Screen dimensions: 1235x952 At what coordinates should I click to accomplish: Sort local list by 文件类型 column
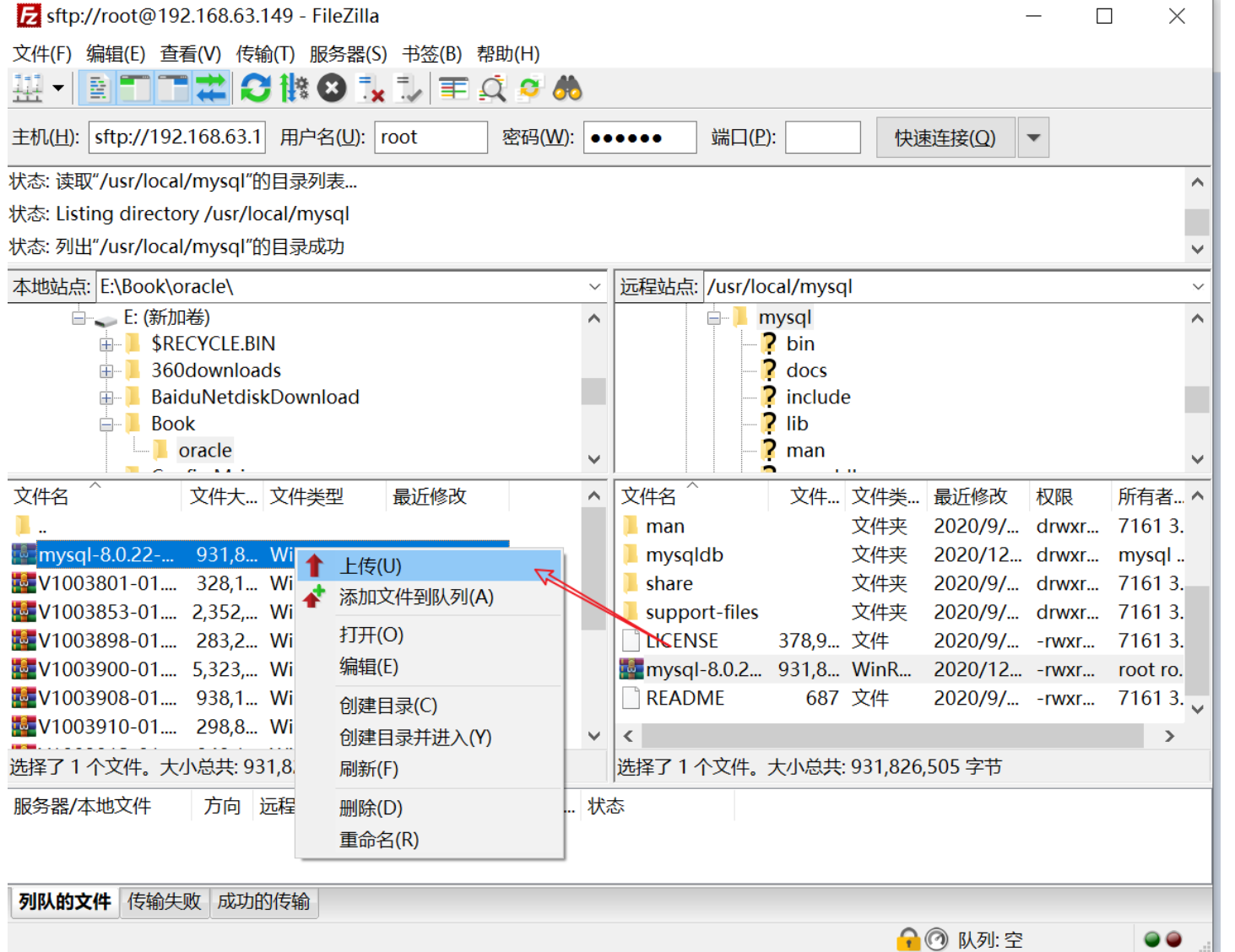(x=325, y=496)
